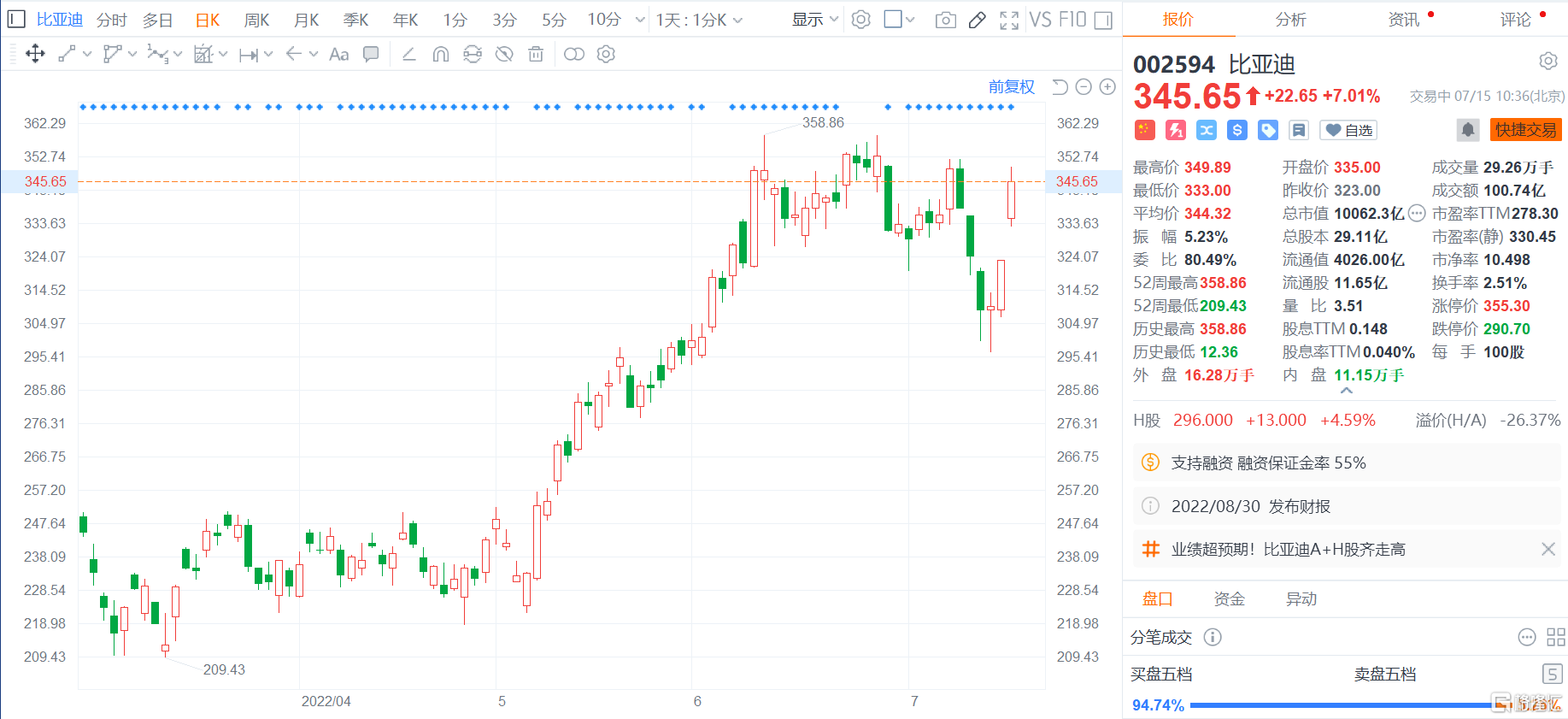Open the F10 company info

tap(1072, 19)
